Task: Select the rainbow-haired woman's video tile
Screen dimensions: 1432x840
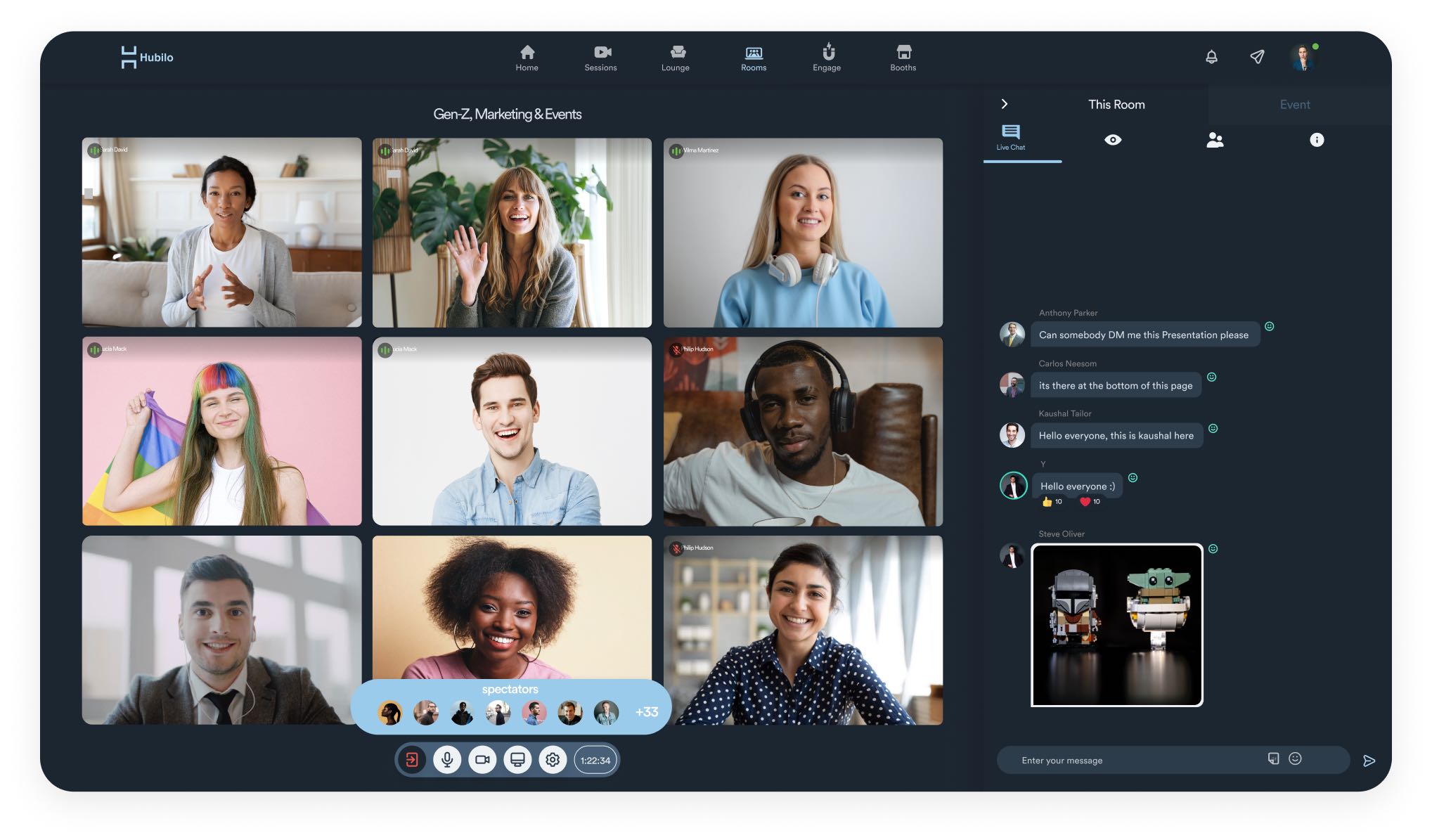Action: (221, 431)
